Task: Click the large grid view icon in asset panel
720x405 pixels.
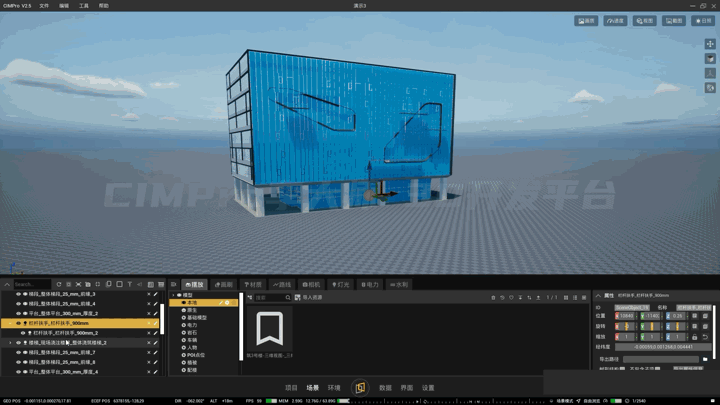Action: 566,298
